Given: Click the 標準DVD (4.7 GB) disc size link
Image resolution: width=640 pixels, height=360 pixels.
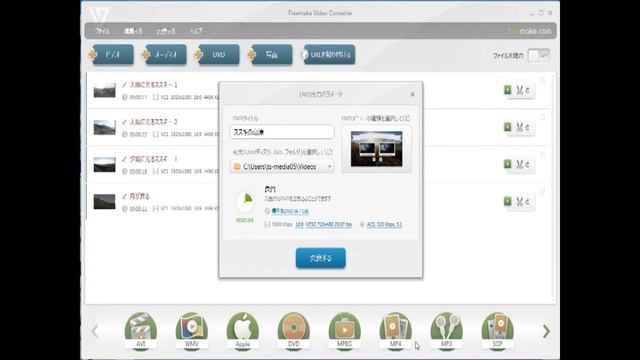Looking at the screenshot, I should click(x=290, y=211).
